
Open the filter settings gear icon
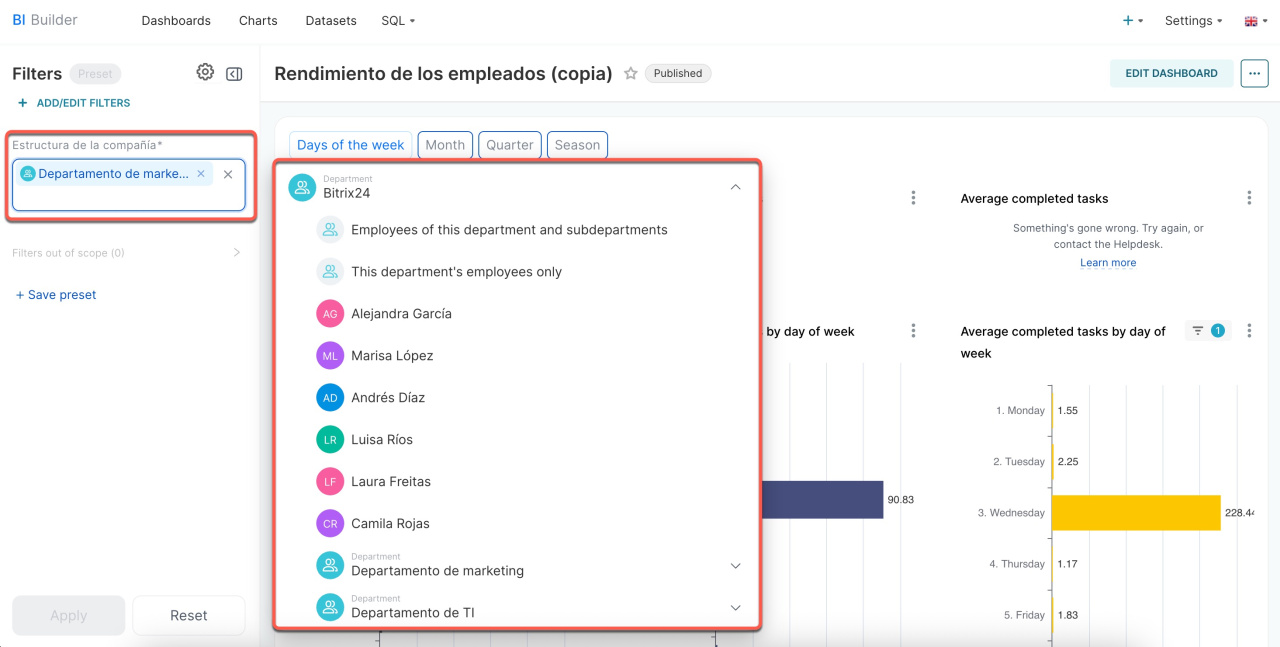tap(205, 72)
